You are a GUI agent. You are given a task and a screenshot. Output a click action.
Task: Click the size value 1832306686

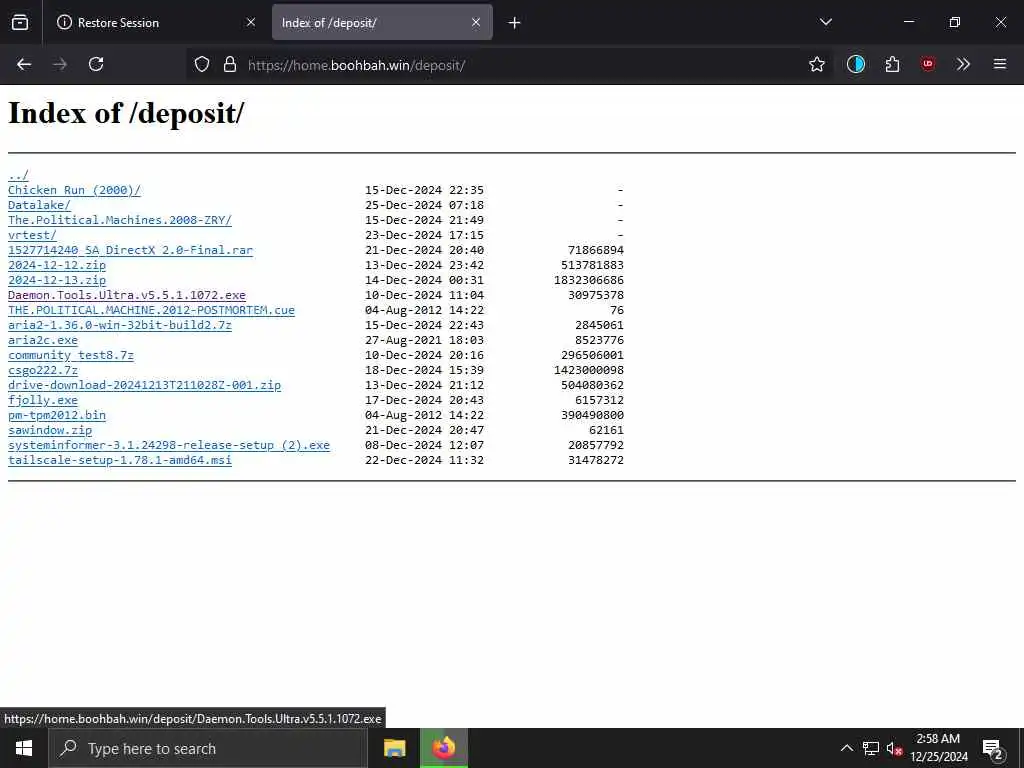pyautogui.click(x=588, y=280)
